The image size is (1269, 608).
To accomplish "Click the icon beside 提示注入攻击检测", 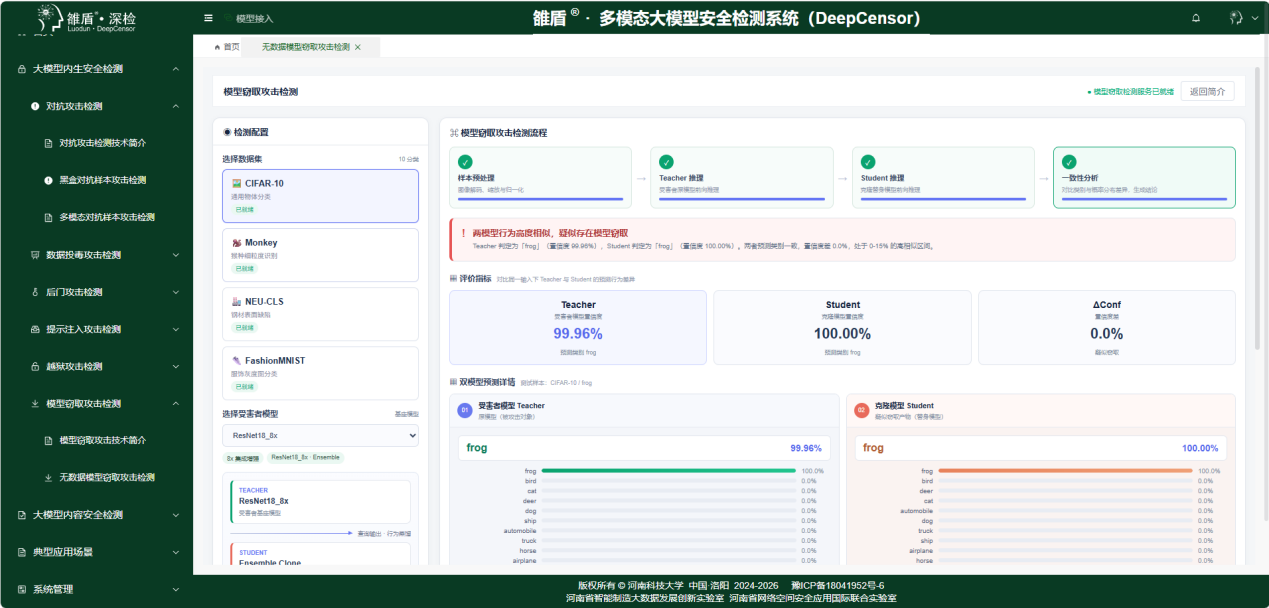I will click(x=36, y=329).
